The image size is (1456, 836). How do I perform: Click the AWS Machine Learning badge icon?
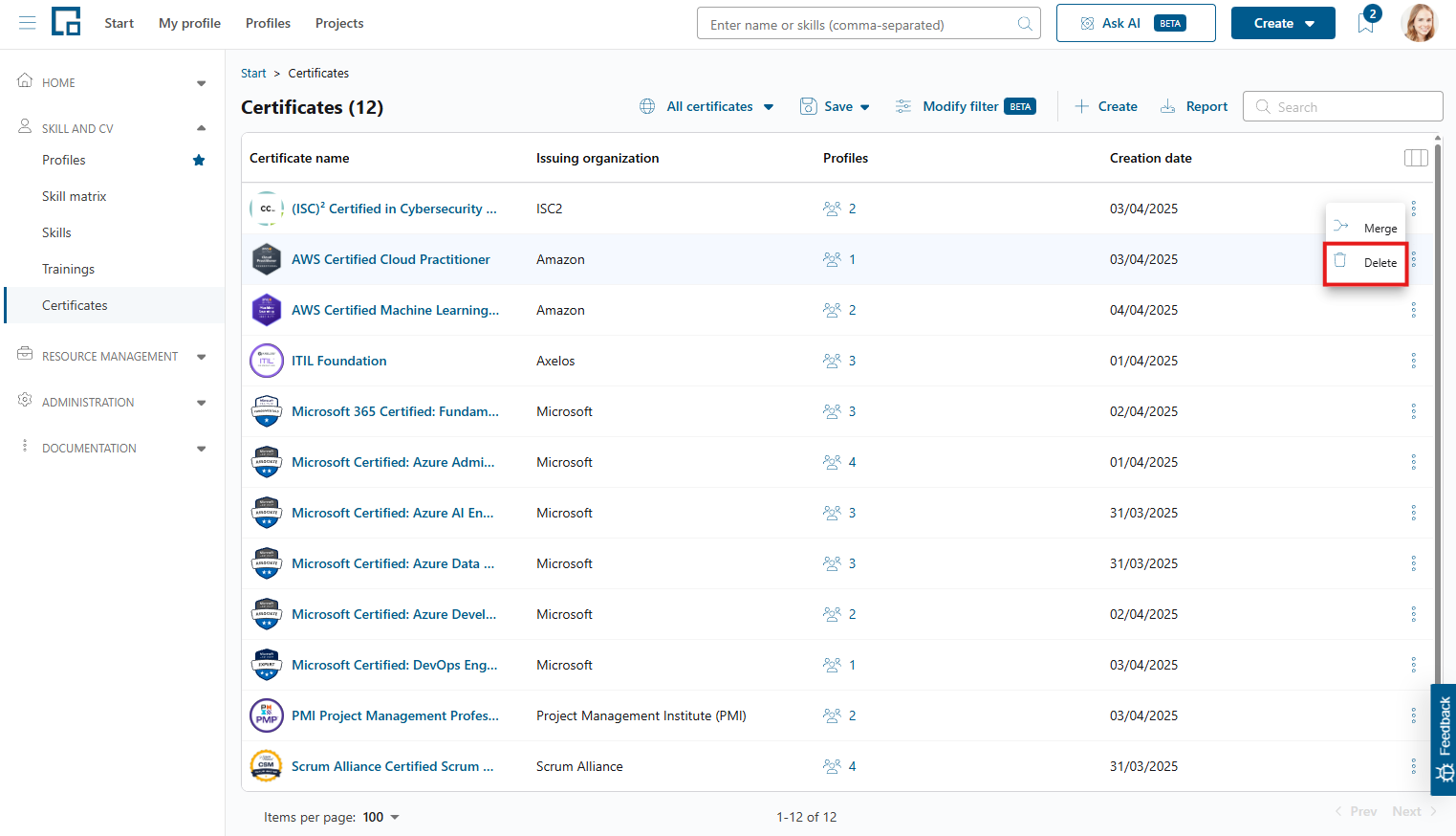(x=267, y=310)
